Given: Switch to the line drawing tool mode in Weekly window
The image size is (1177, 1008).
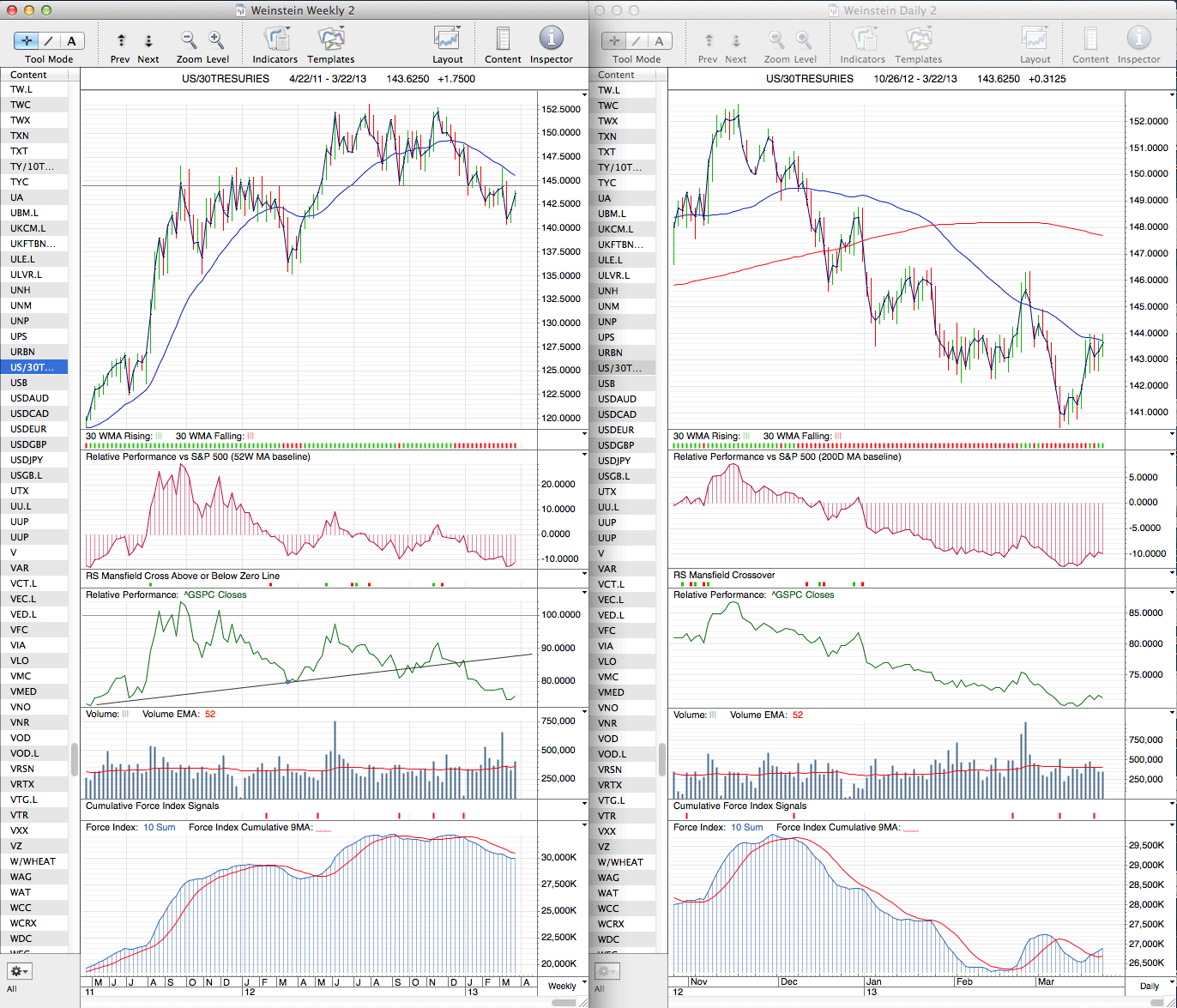Looking at the screenshot, I should click(49, 41).
